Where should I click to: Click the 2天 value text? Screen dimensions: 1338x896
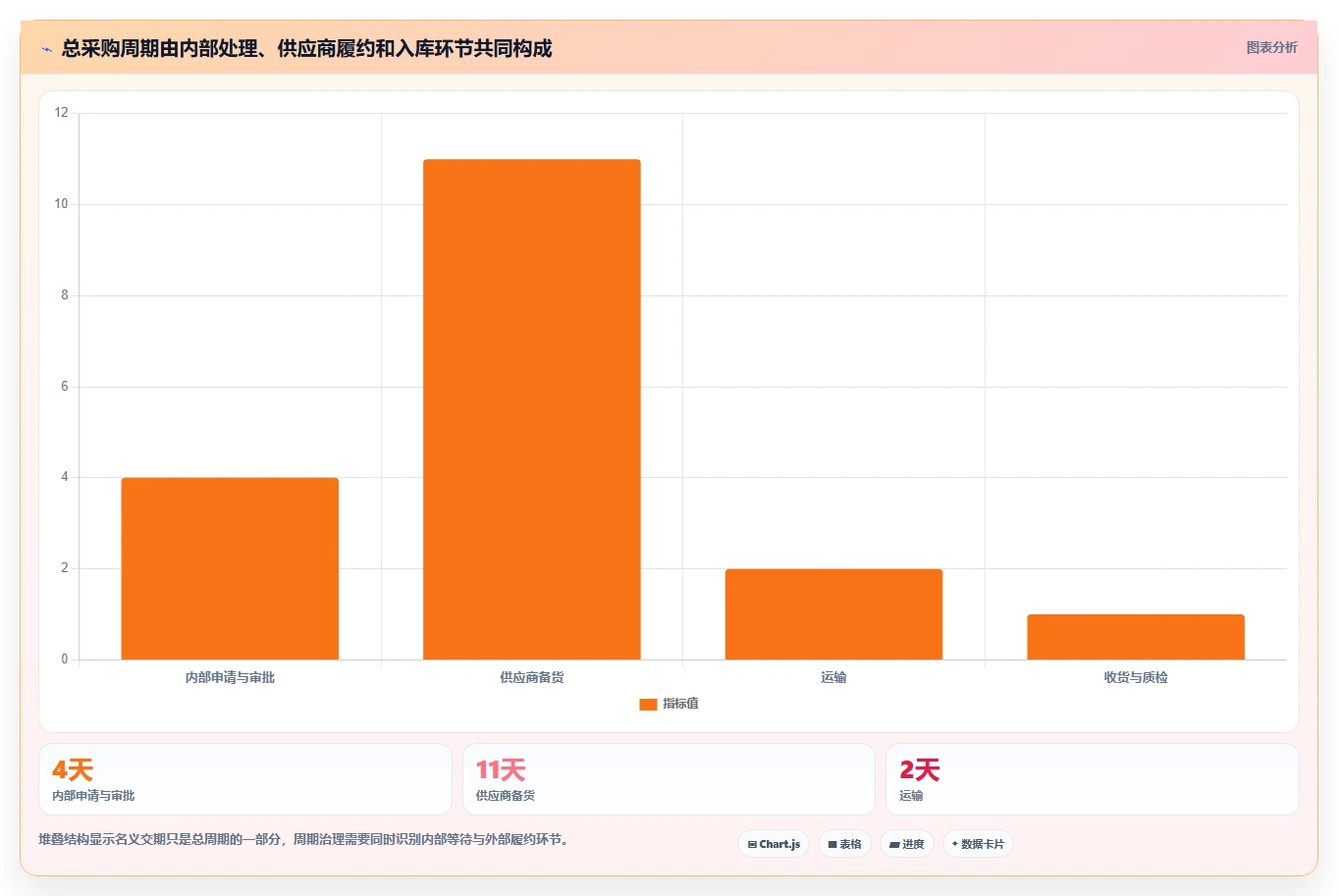point(920,769)
